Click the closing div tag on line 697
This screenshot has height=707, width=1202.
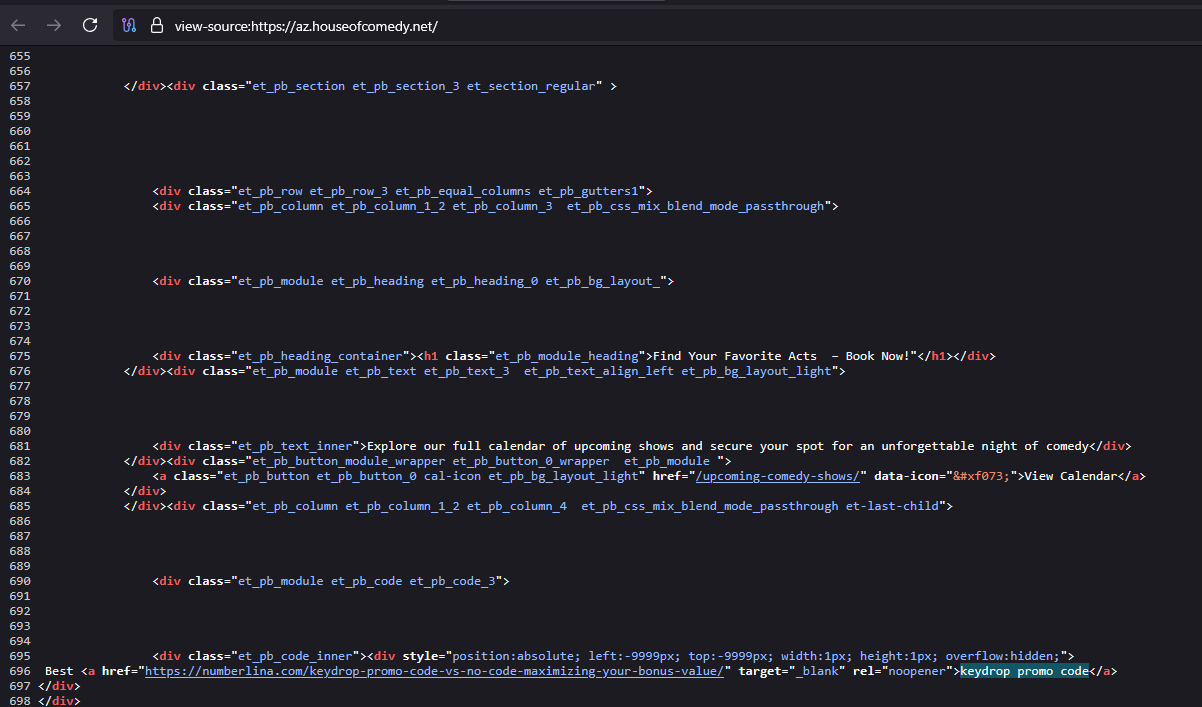[59, 686]
